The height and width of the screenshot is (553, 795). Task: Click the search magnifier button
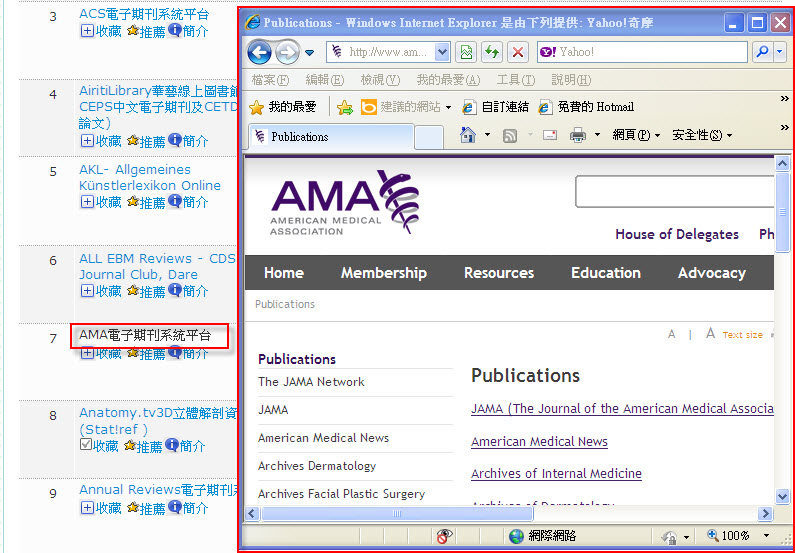[x=762, y=52]
